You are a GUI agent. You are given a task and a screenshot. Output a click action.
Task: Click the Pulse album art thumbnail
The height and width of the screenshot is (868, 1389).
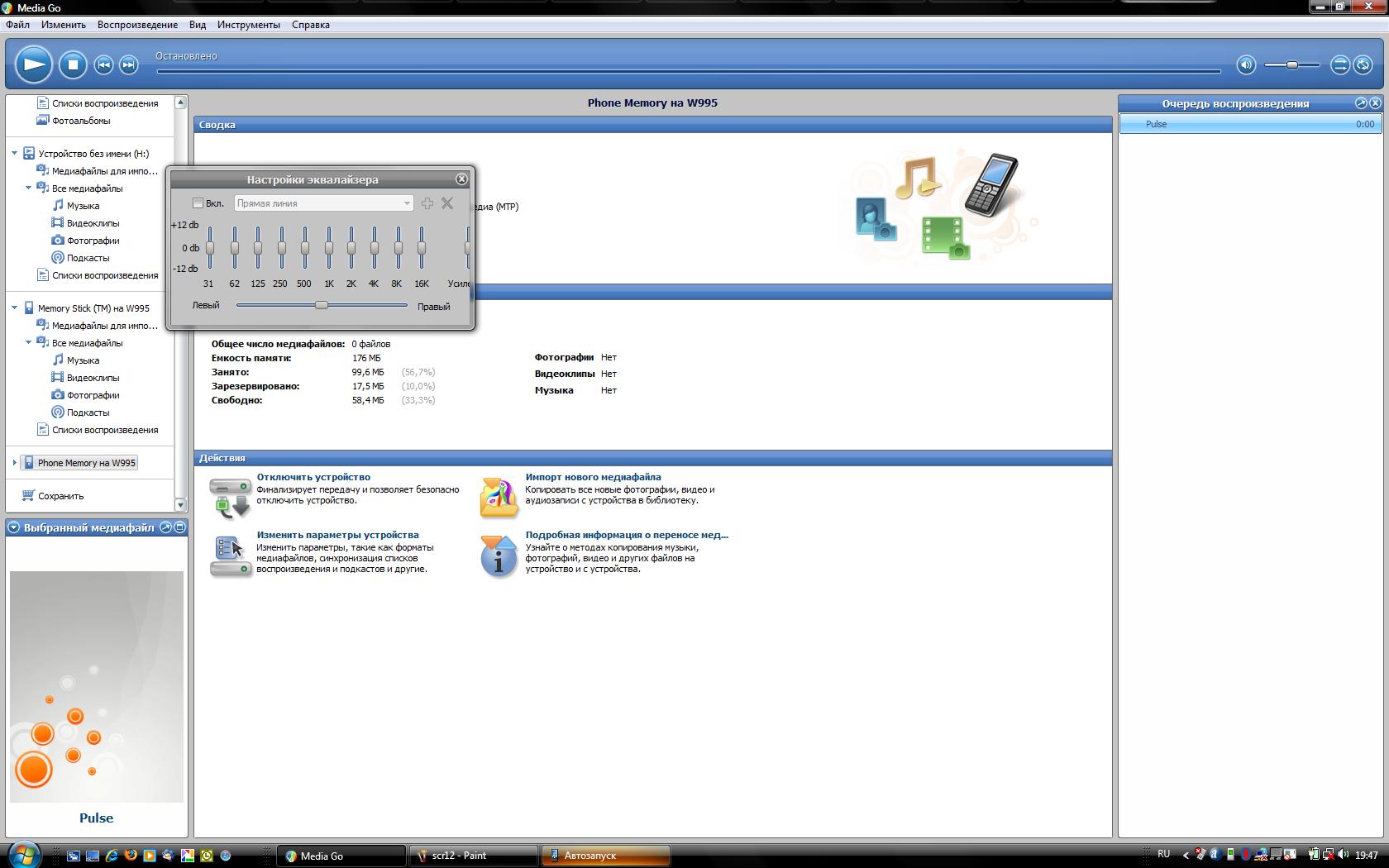point(97,686)
